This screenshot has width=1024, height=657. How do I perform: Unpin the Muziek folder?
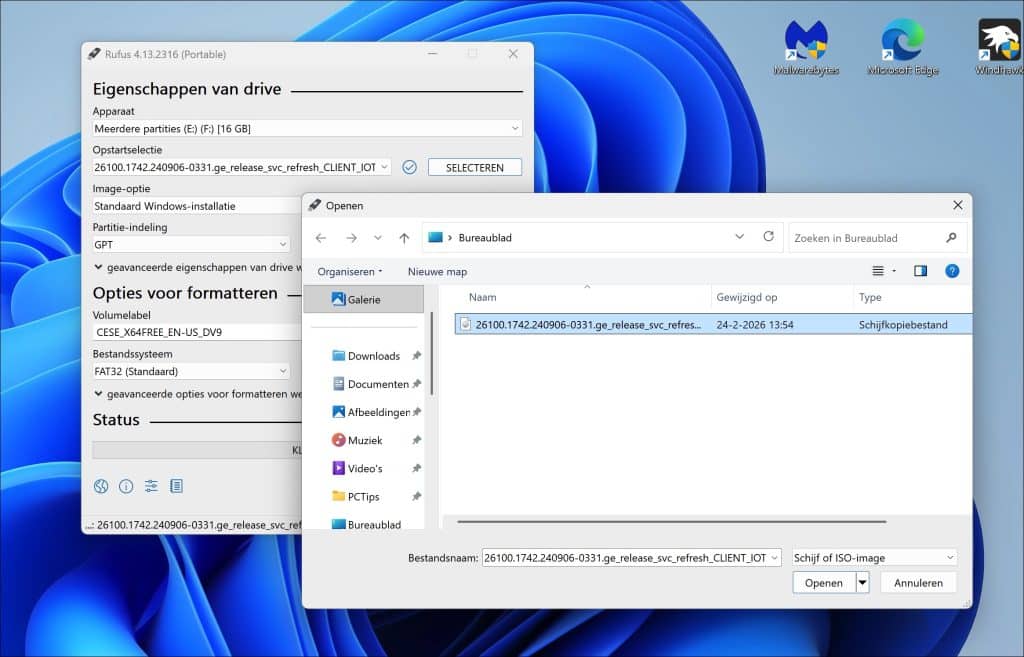(x=414, y=440)
